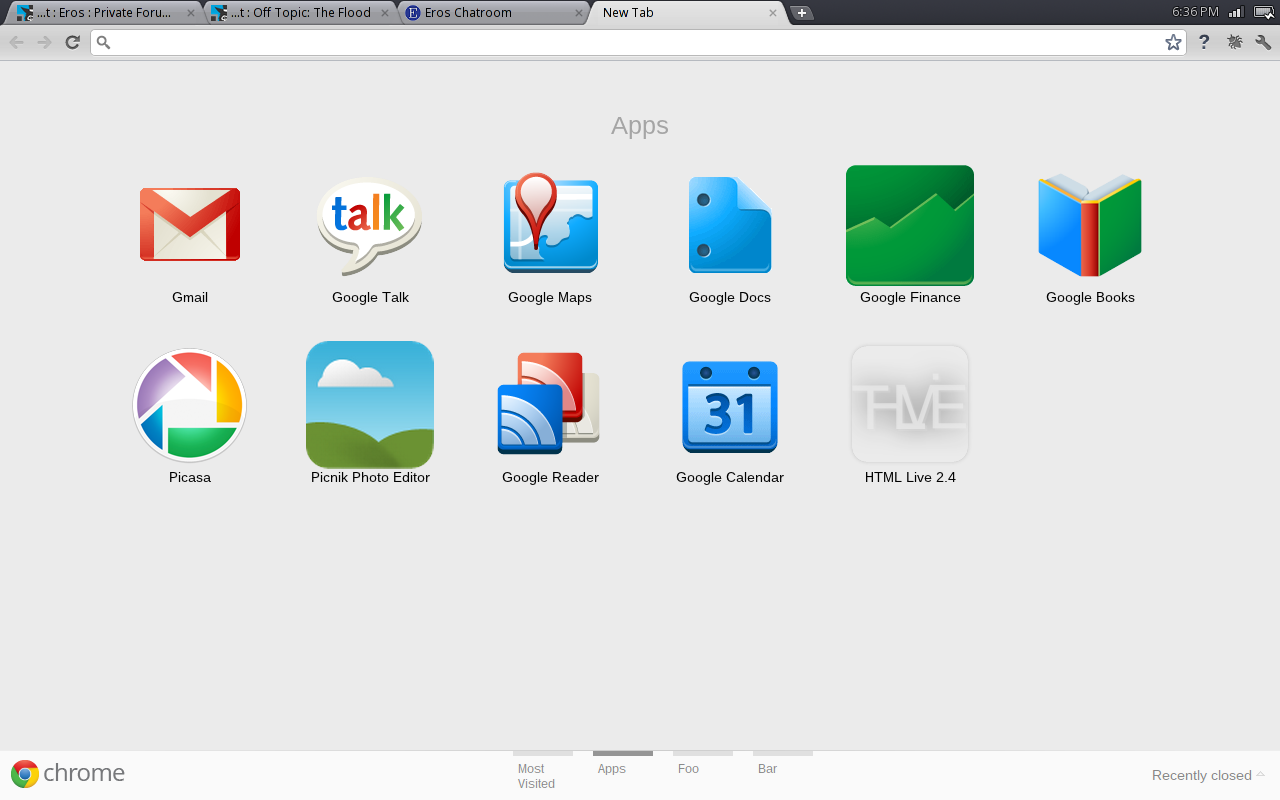The image size is (1280, 800).
Task: Open the Picasa app icon
Action: click(x=190, y=405)
